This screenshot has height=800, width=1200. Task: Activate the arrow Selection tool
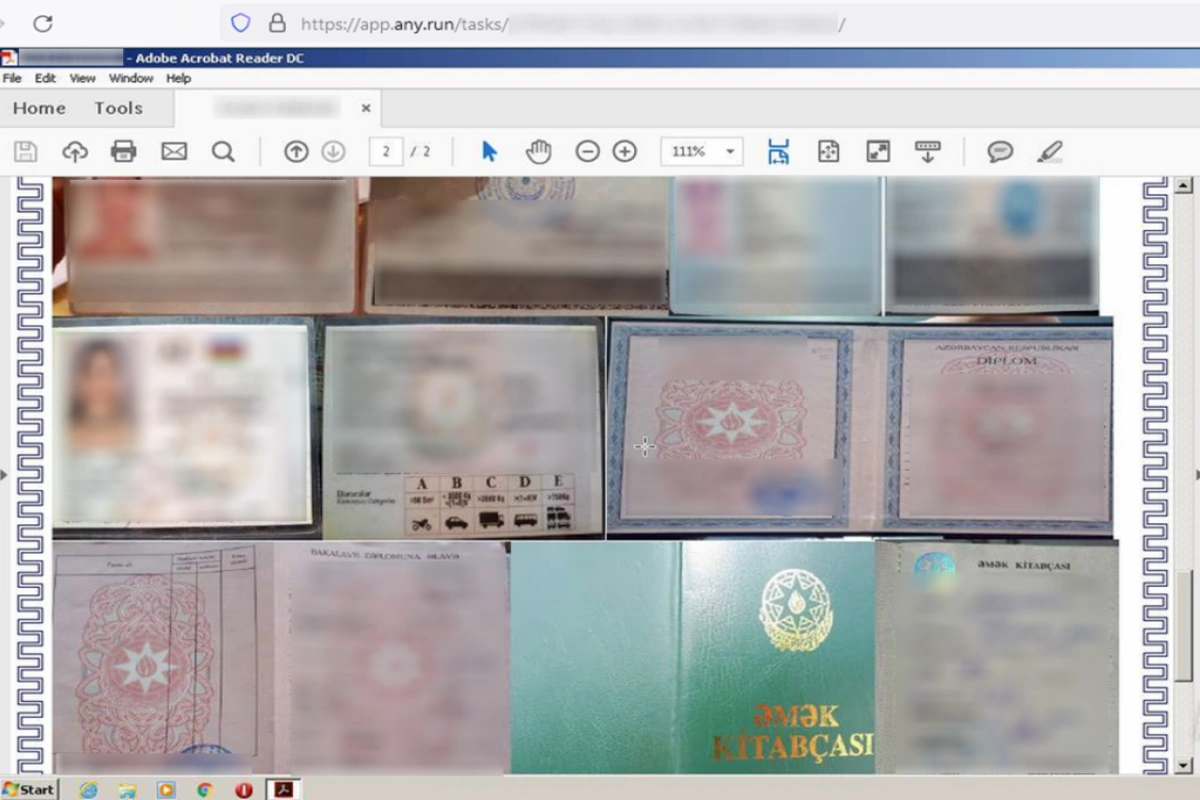(x=489, y=152)
